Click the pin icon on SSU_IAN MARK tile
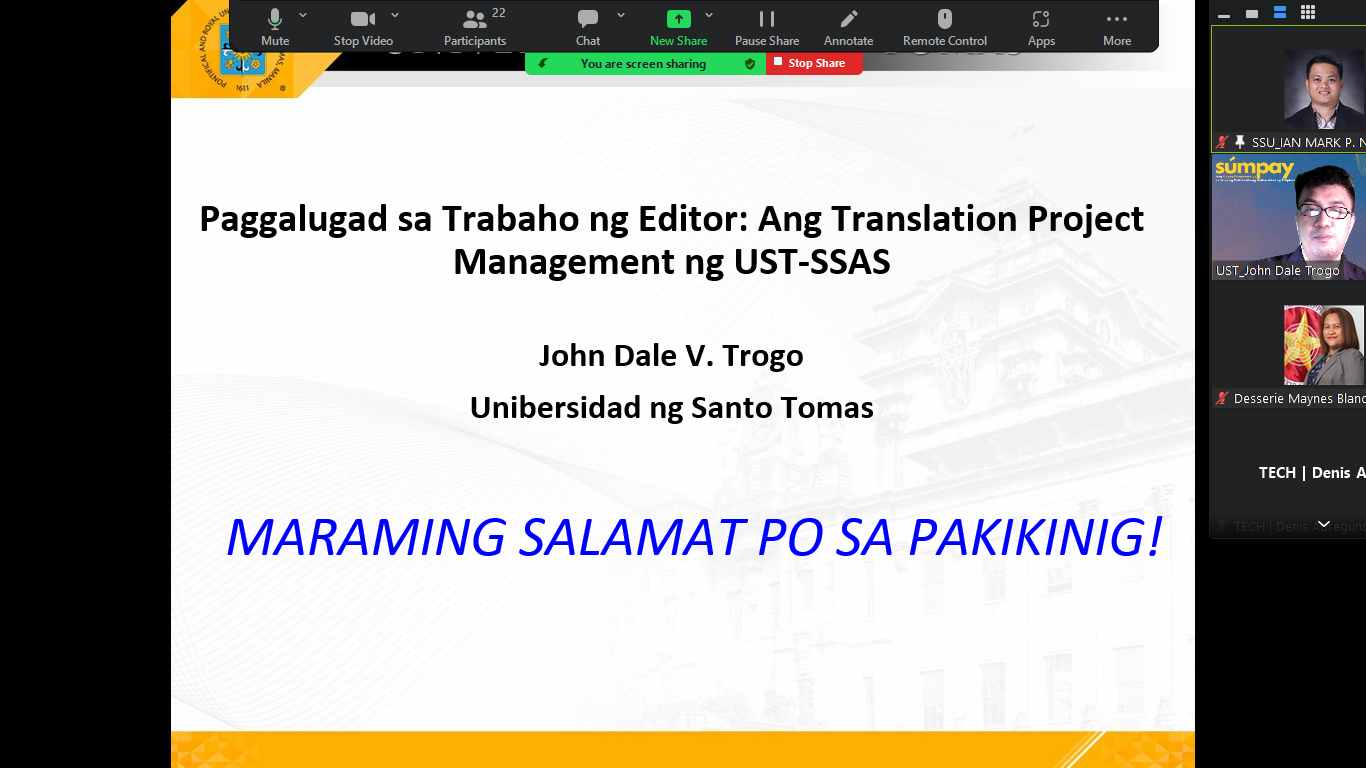 click(1240, 142)
